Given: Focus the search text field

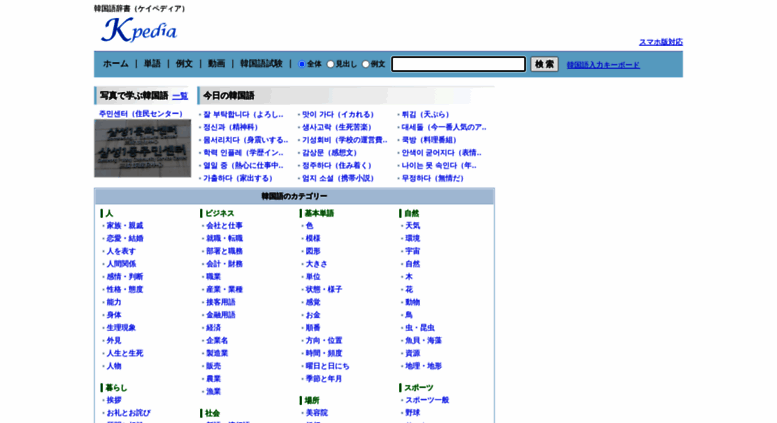Looking at the screenshot, I should point(458,64).
